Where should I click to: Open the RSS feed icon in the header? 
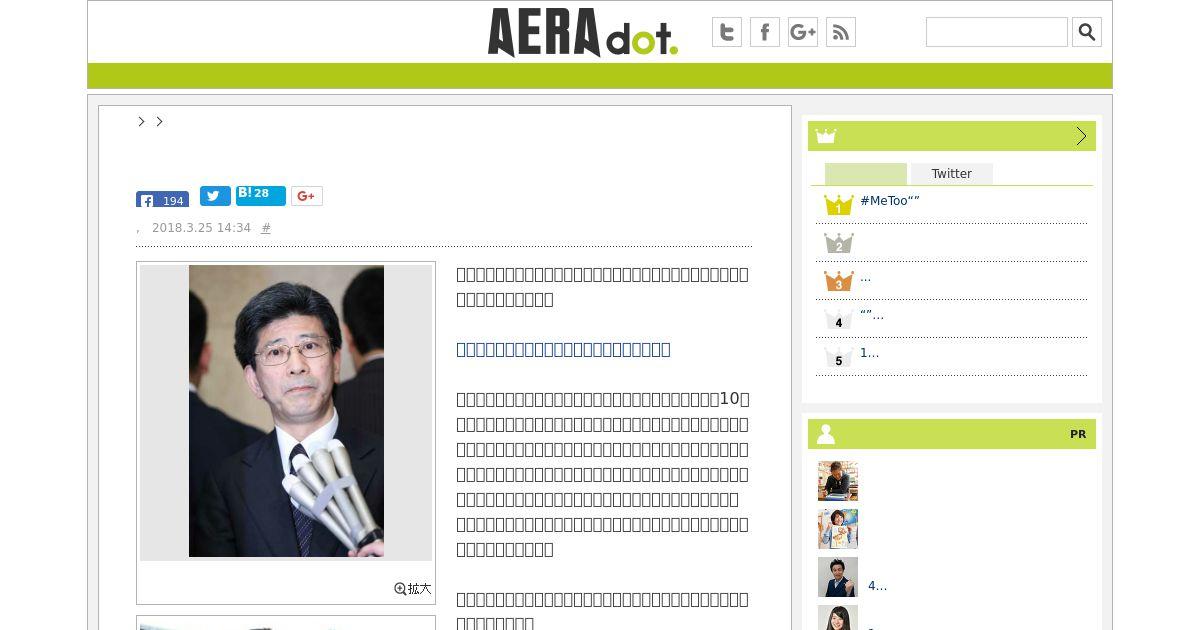tap(841, 32)
